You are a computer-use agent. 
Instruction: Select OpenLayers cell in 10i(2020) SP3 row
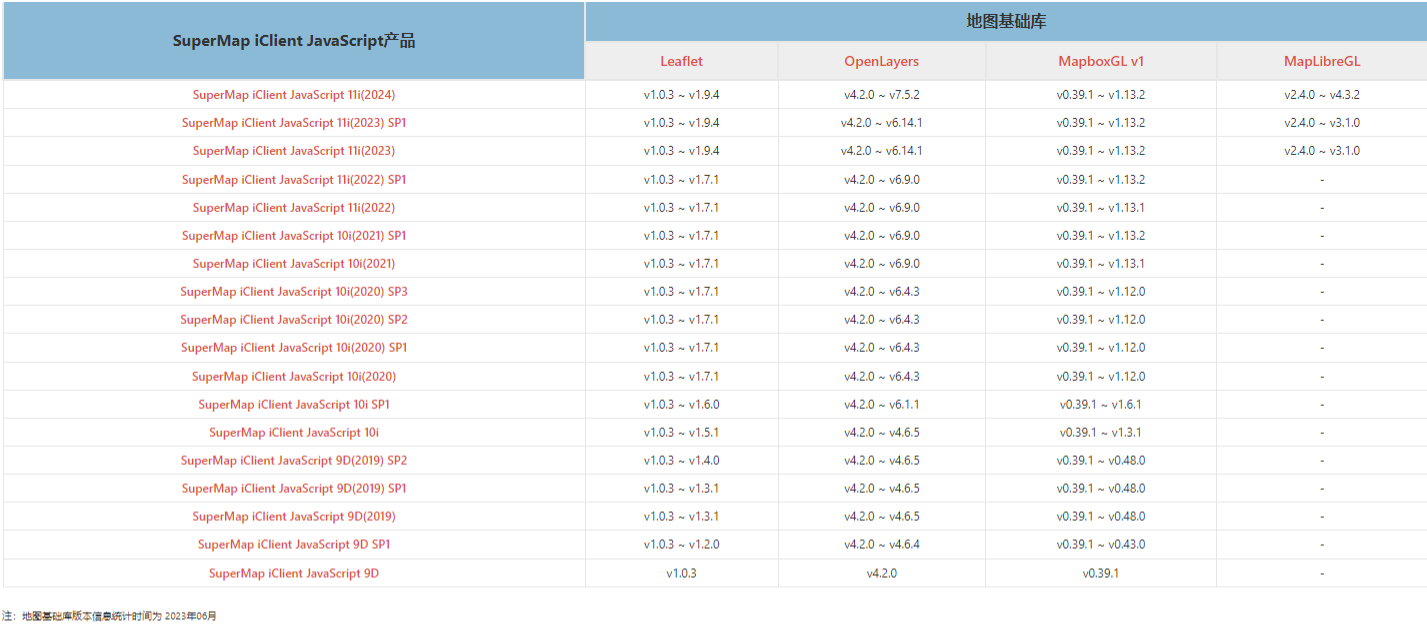(881, 292)
